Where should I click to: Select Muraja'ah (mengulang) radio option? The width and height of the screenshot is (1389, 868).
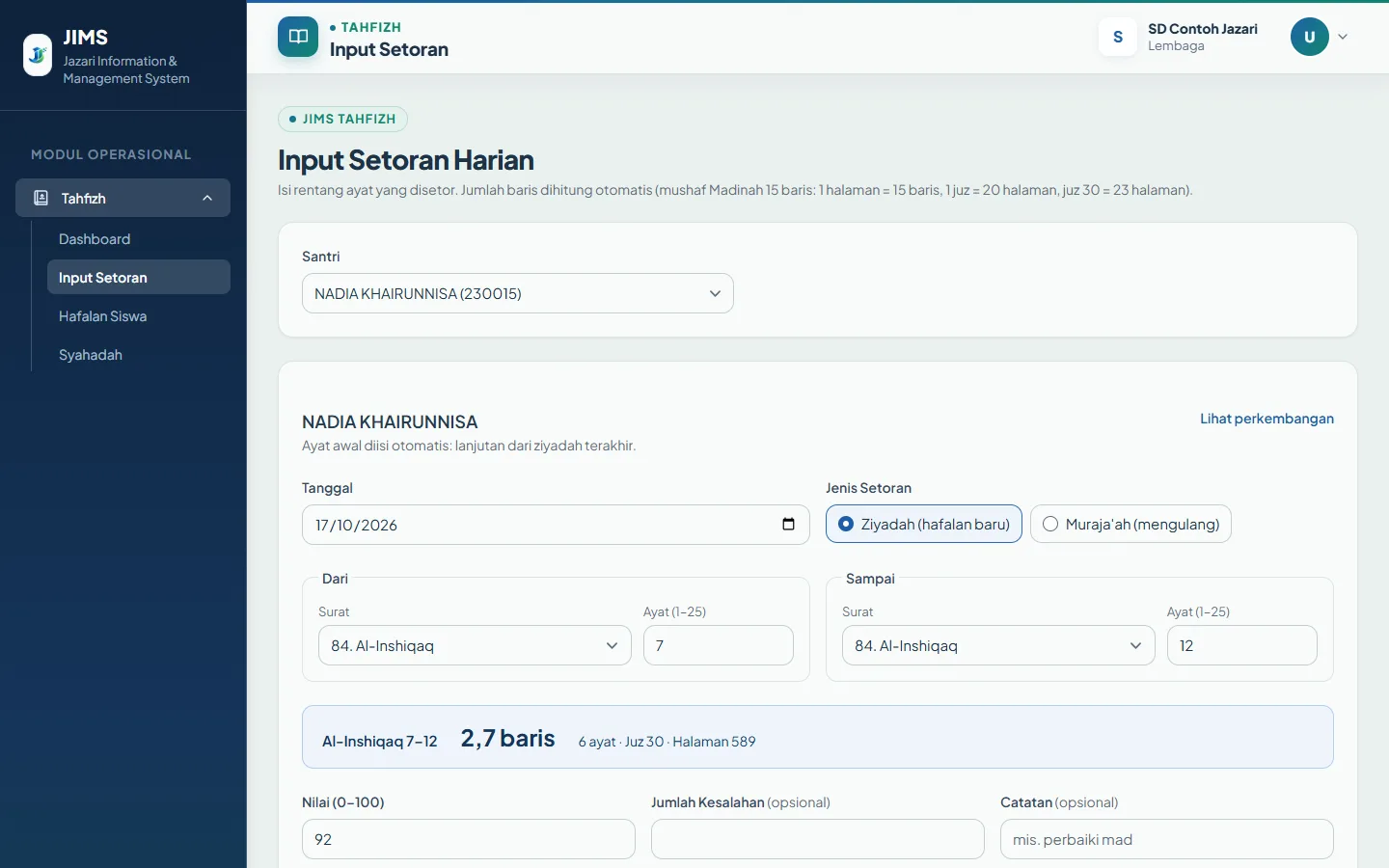(x=1130, y=524)
